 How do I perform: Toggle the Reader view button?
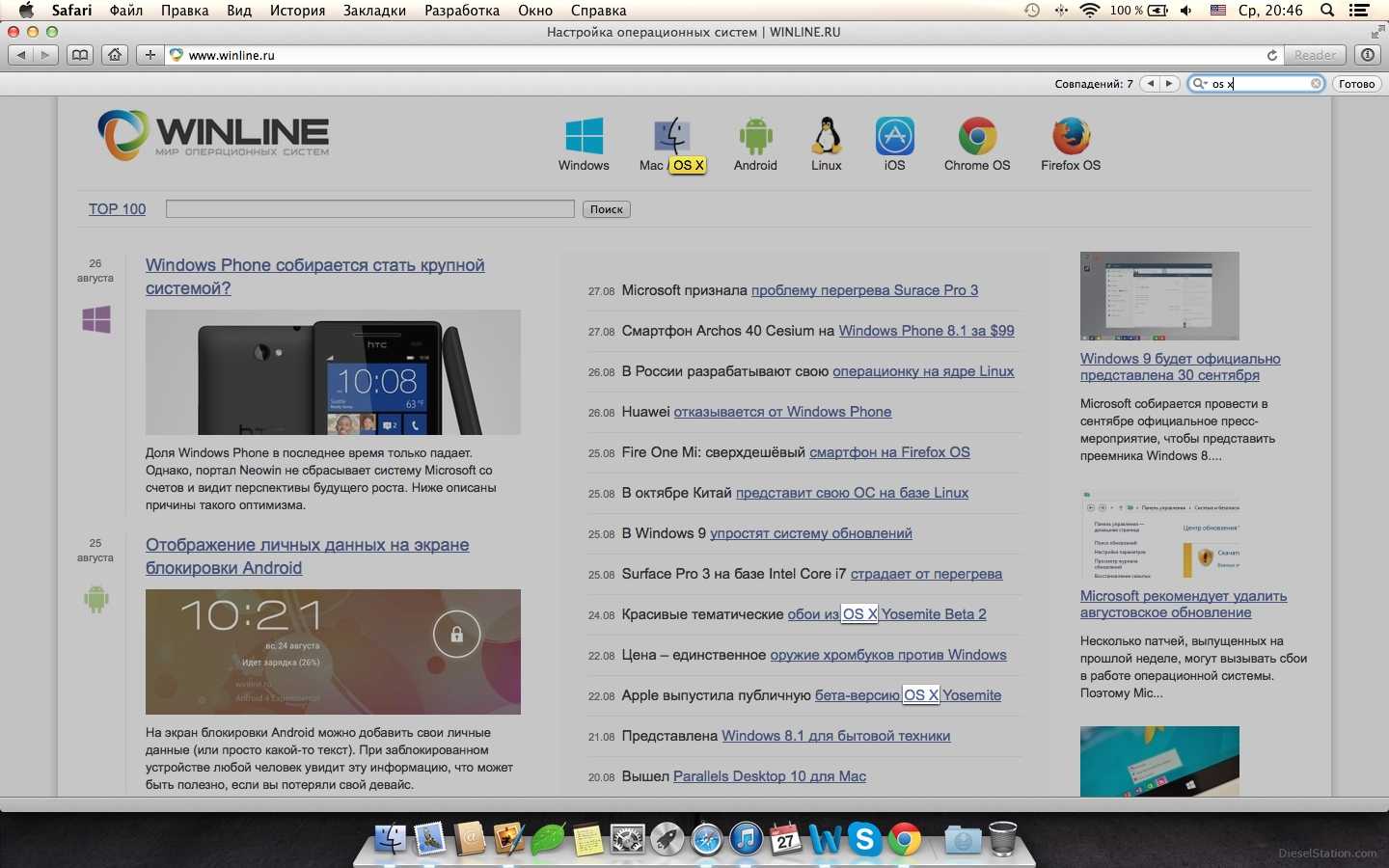(x=1315, y=55)
